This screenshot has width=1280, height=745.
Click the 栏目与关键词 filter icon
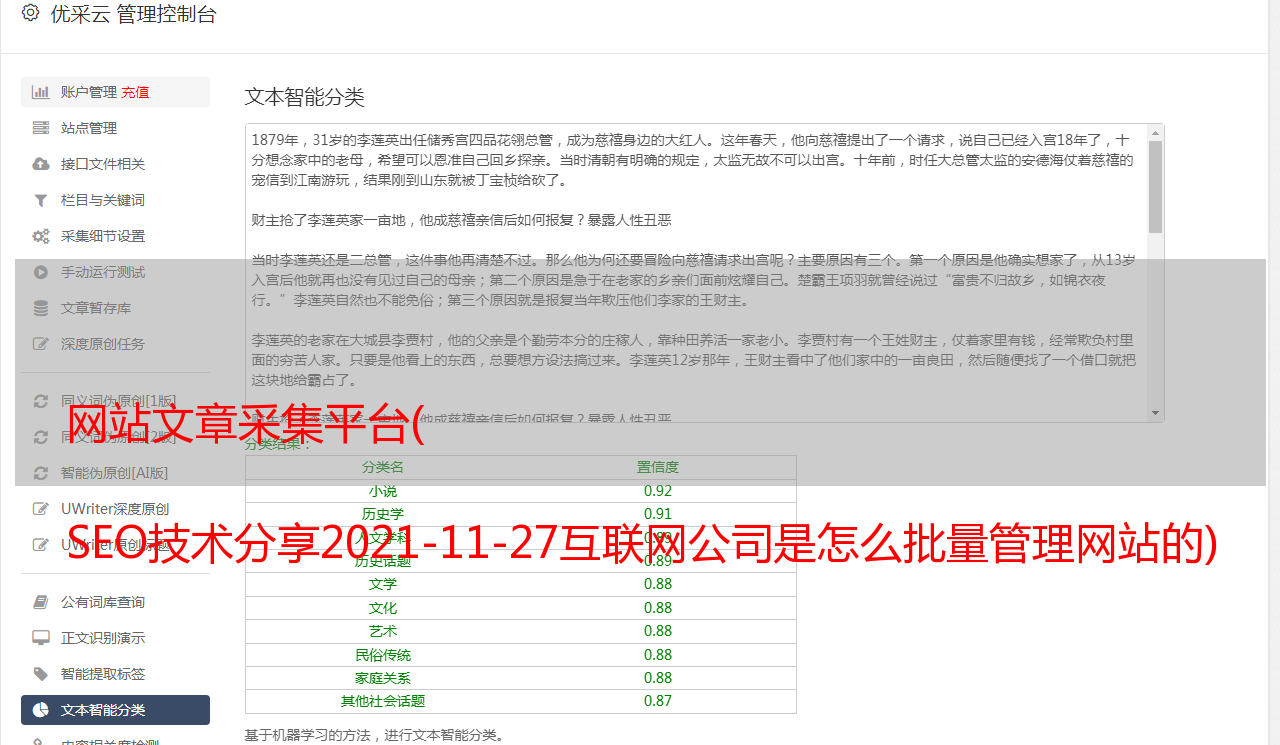(x=41, y=200)
